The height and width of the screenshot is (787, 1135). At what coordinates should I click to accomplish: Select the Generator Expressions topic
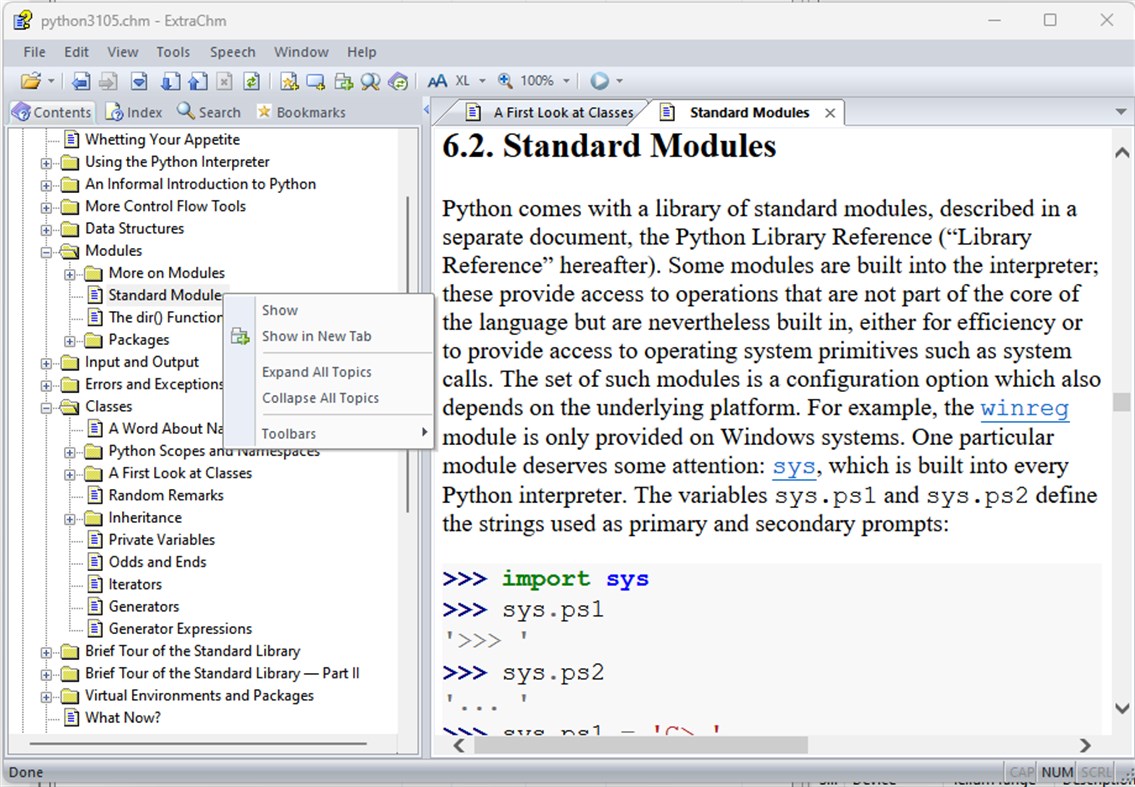(x=180, y=628)
